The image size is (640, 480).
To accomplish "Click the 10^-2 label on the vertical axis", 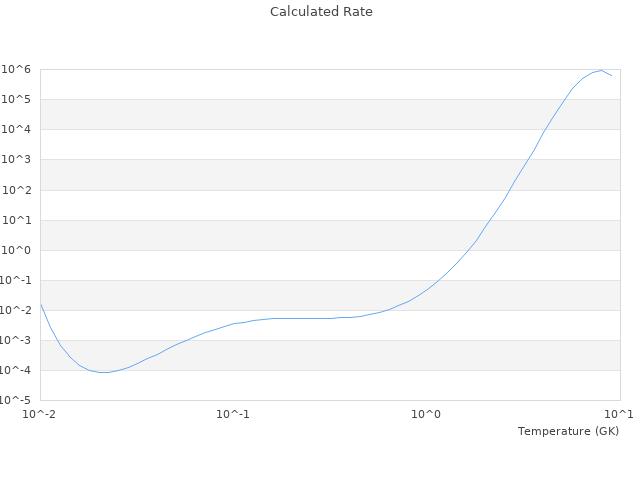I will pos(16,310).
